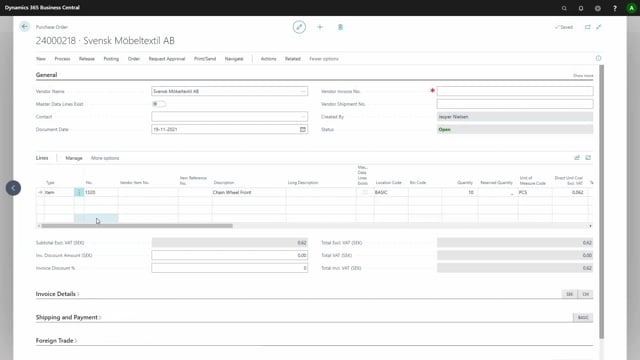Open the Order menu
The width and height of the screenshot is (640, 360).
(134, 59)
